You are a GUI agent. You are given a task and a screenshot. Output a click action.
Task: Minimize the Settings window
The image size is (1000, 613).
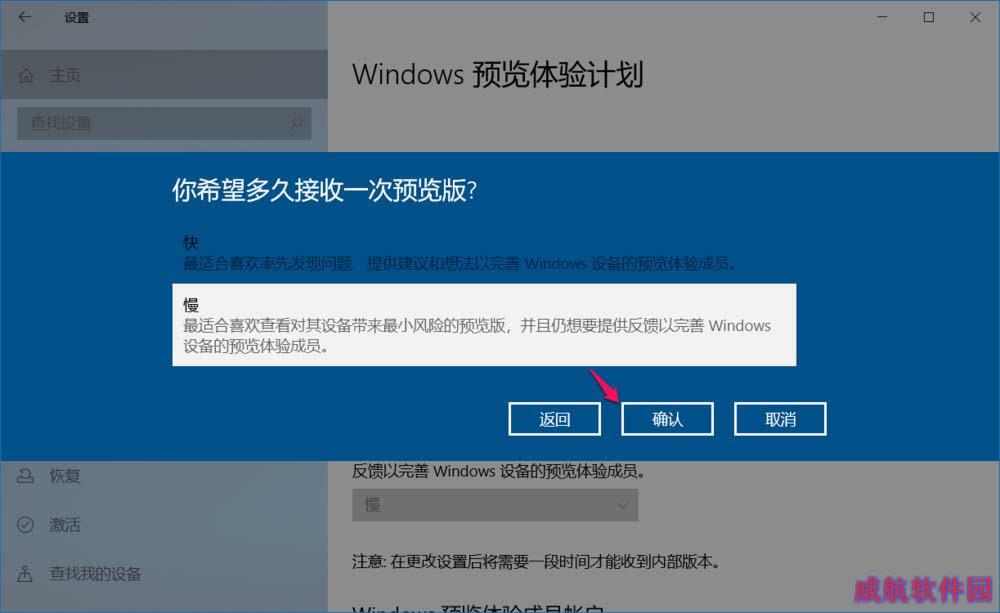tap(882, 17)
